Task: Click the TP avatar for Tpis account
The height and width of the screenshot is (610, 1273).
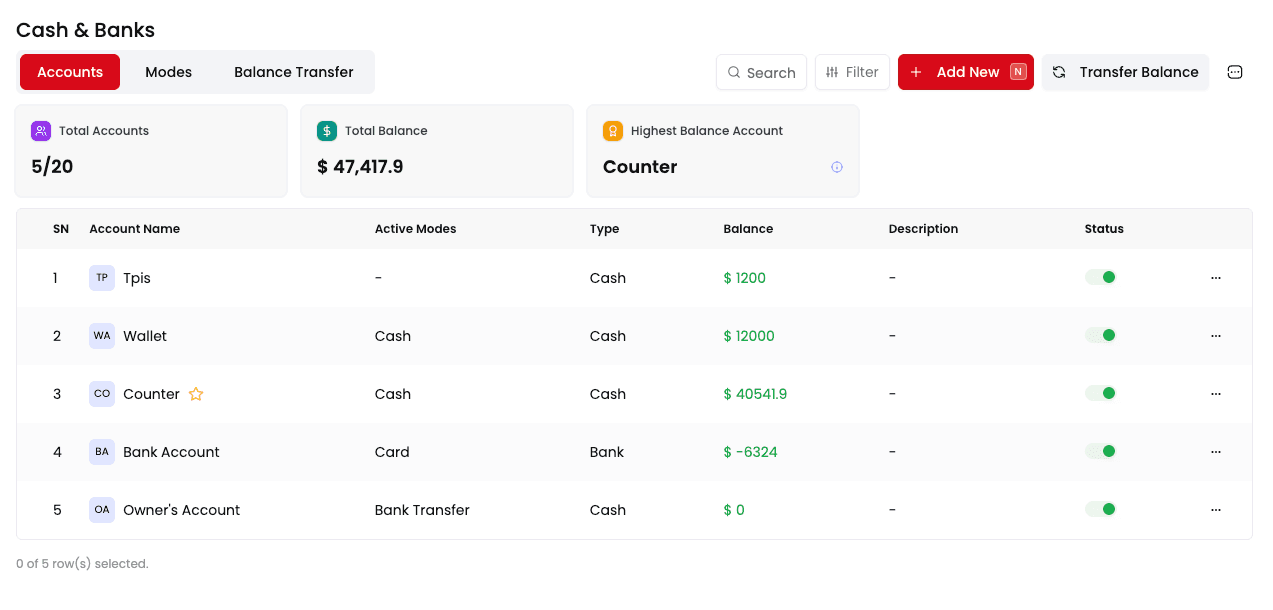Action: point(102,278)
